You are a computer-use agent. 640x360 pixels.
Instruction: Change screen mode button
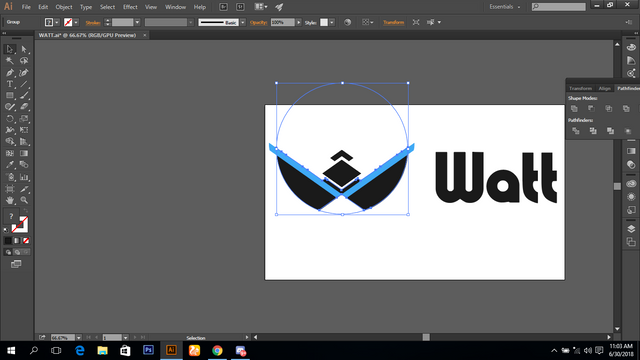pyautogui.click(x=16, y=264)
